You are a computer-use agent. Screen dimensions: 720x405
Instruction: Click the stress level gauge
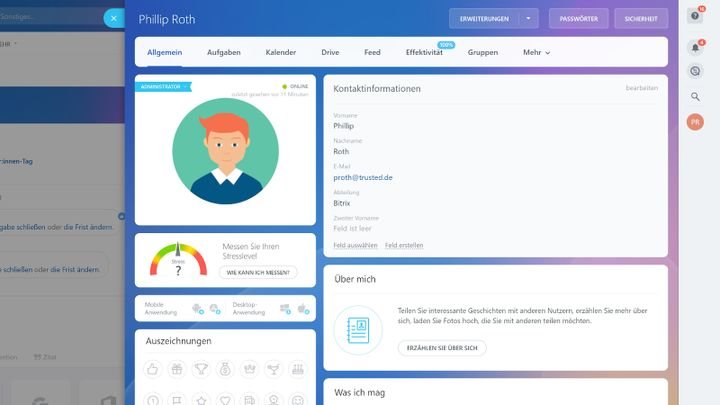178,260
